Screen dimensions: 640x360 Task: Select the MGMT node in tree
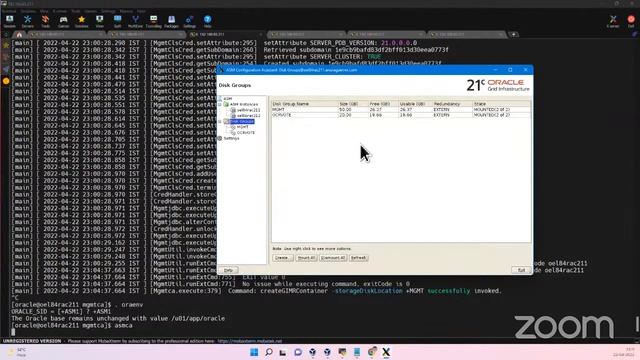242,127
